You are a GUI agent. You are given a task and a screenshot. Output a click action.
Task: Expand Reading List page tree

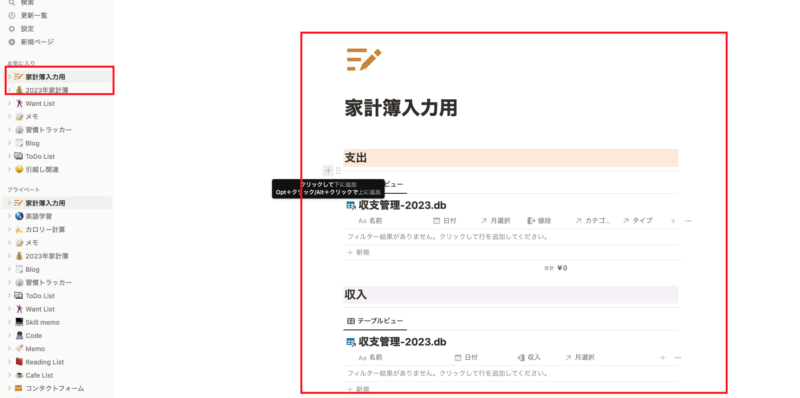click(x=9, y=362)
